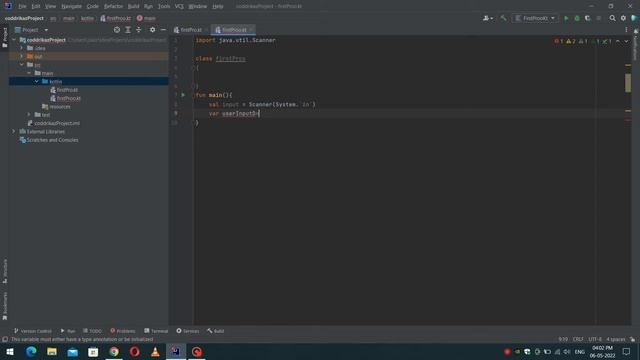Click run gutter arrow beside main function
Viewport: 640px width, 360px height.
(x=183, y=95)
